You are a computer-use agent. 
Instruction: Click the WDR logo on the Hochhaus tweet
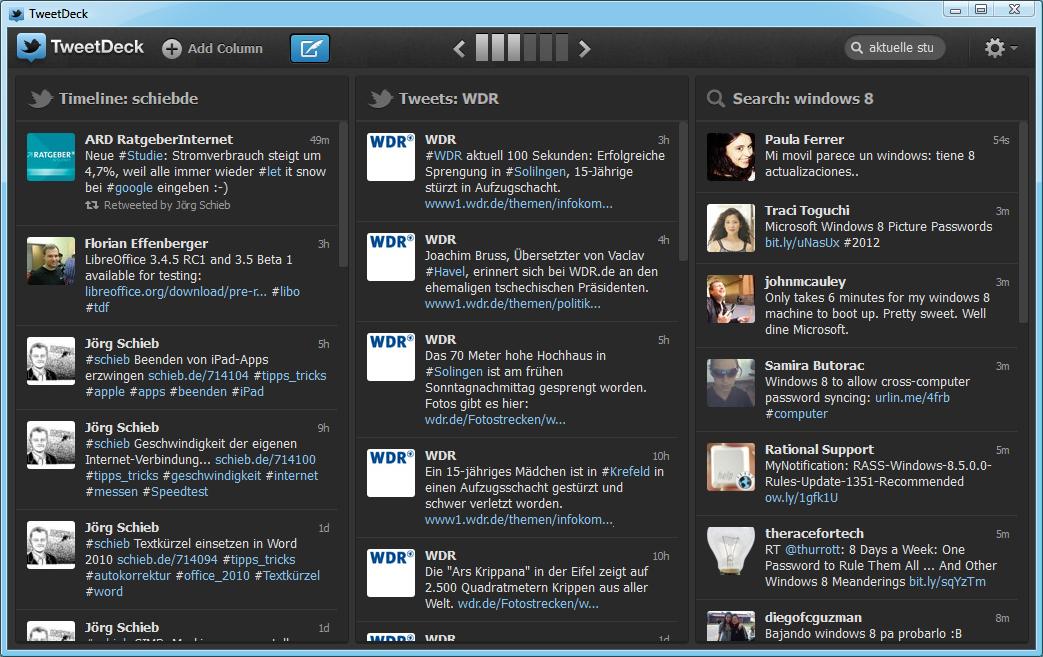click(391, 357)
